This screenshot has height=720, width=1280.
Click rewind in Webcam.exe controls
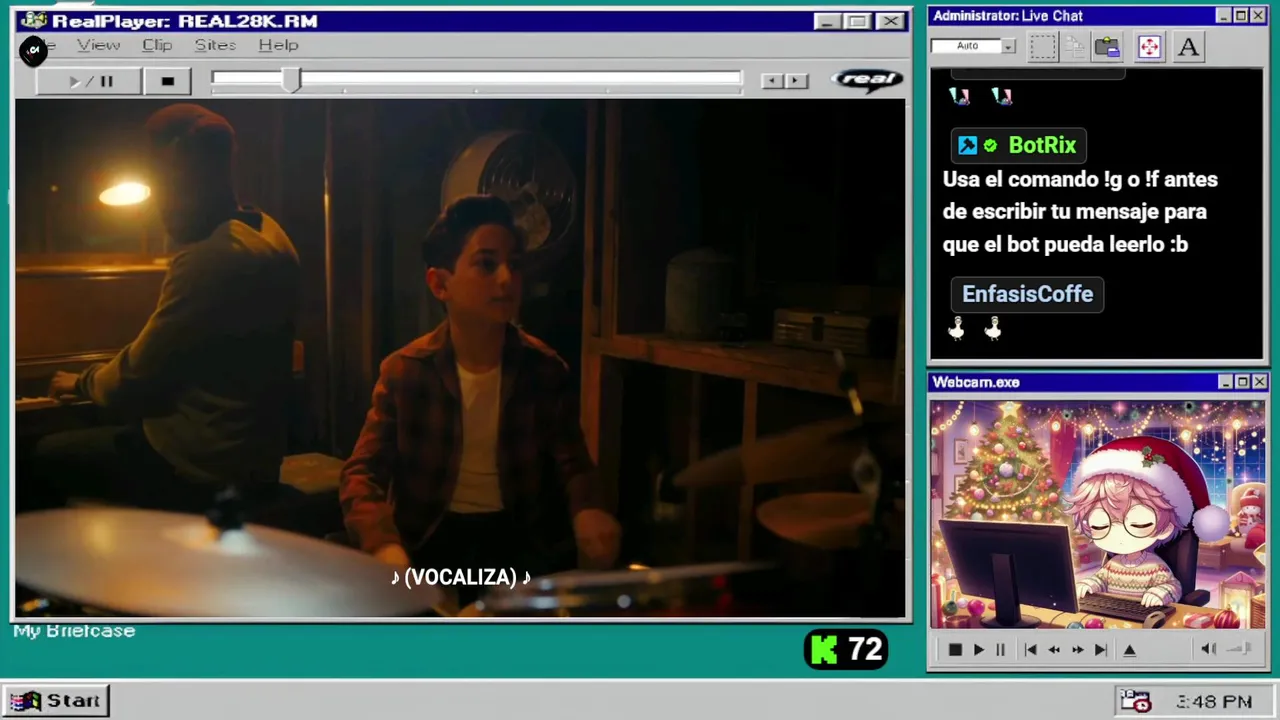point(1054,650)
